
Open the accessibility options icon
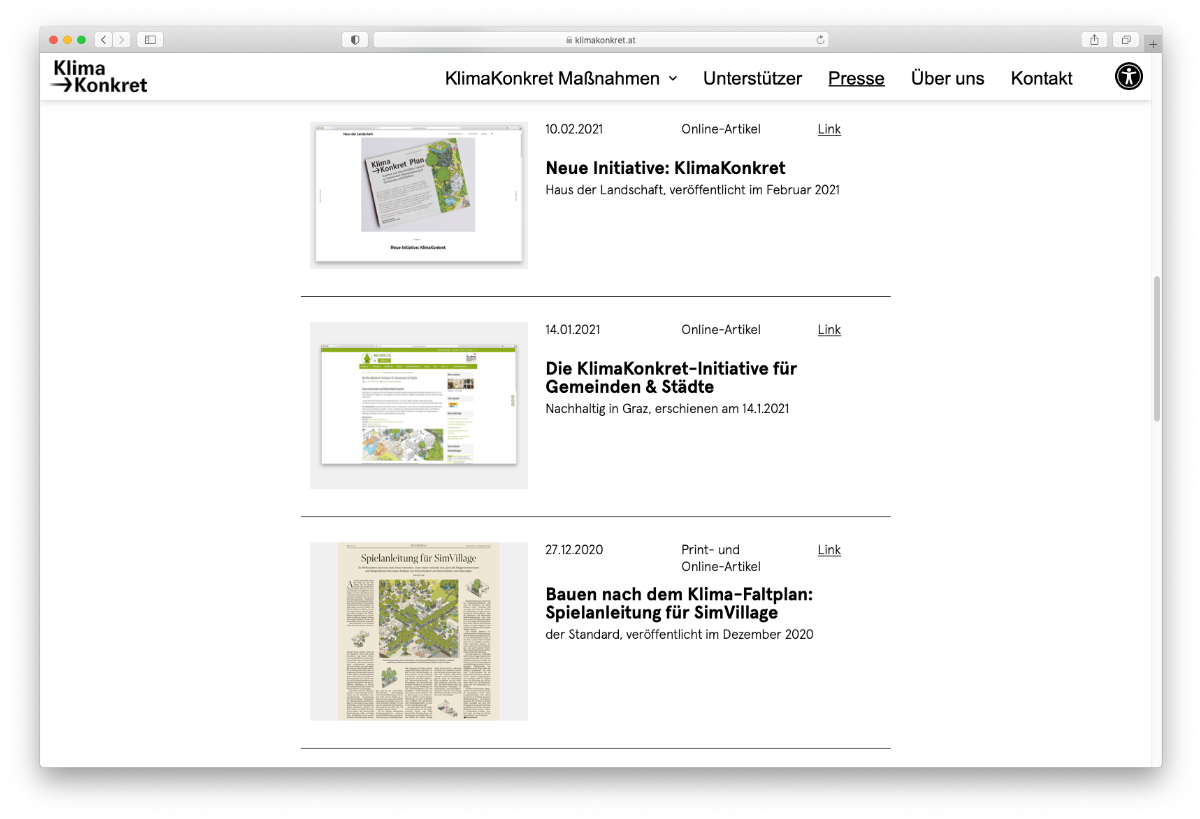(x=1128, y=77)
